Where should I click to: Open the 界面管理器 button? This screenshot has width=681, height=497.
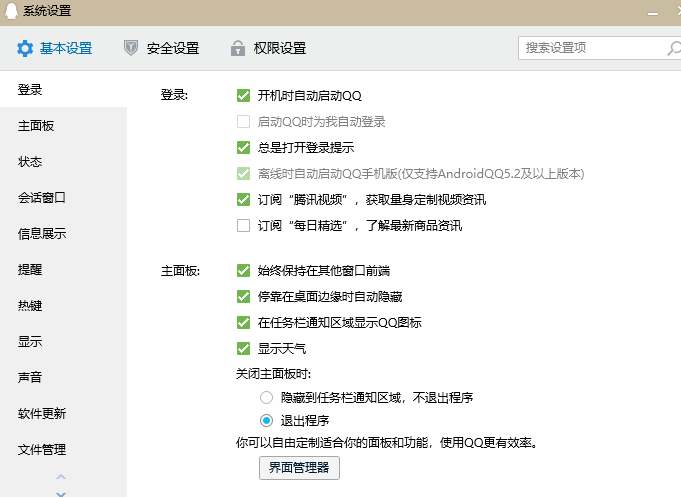tap(298, 467)
